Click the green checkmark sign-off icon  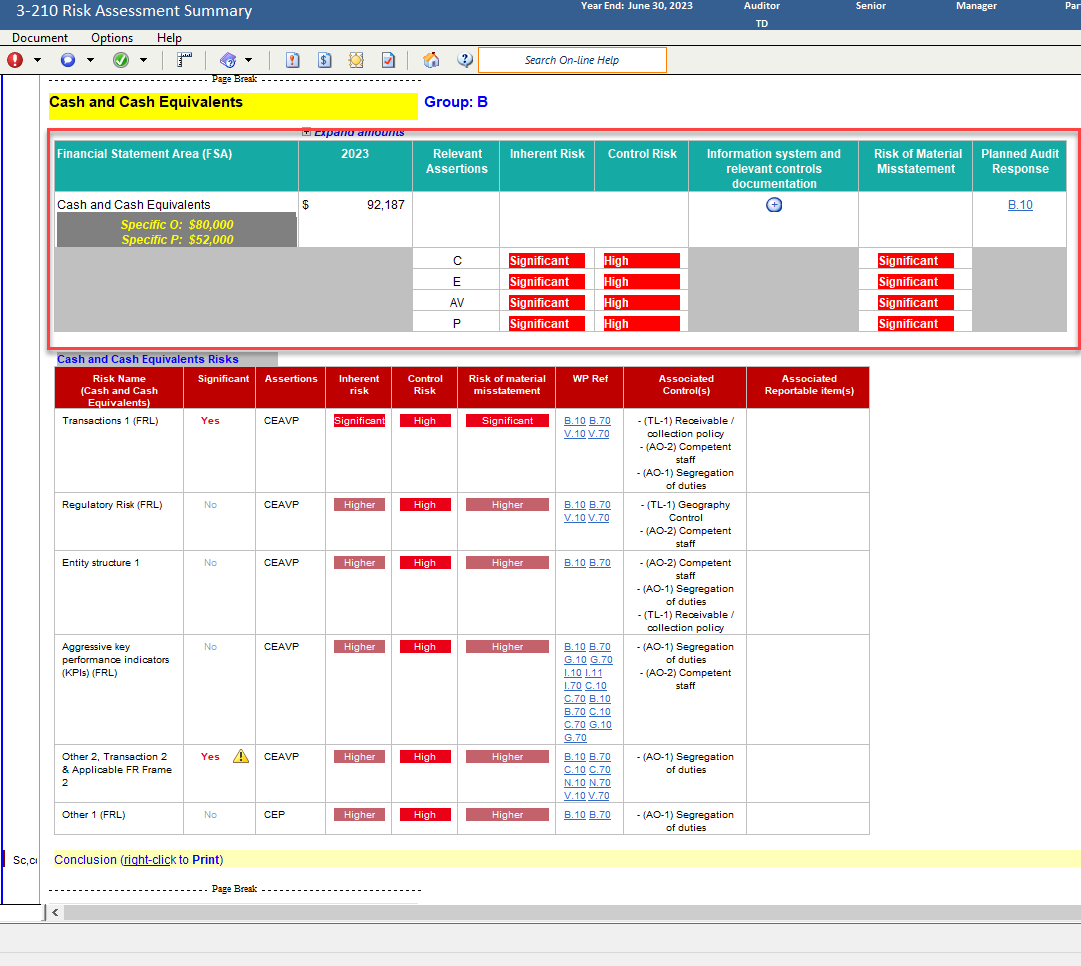tap(121, 60)
